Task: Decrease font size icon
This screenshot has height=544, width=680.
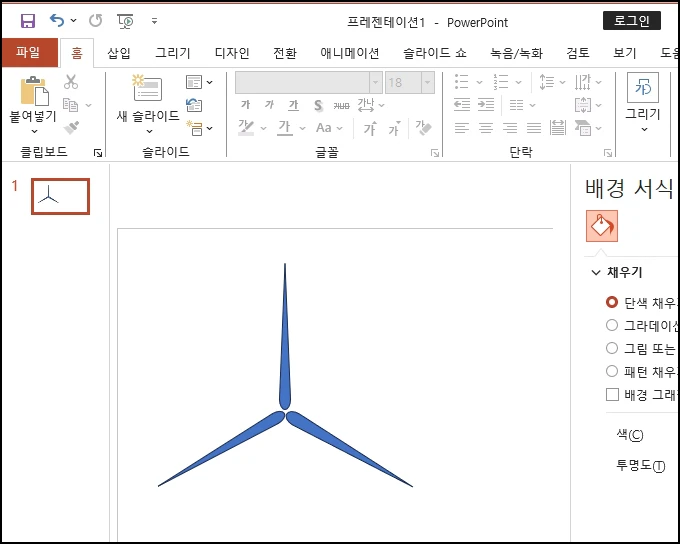Action: (x=394, y=128)
